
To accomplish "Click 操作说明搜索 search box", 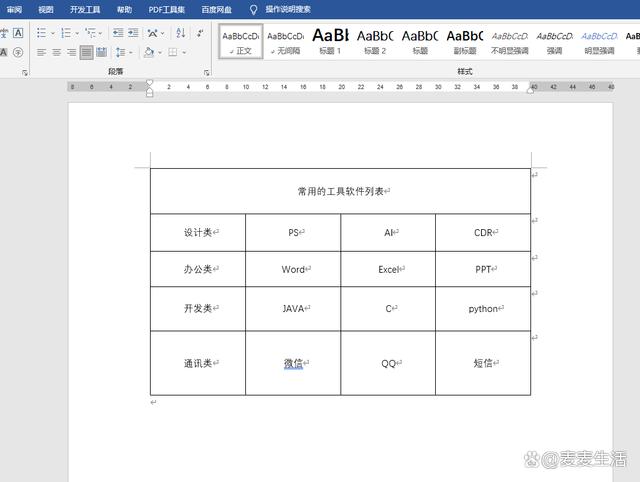I will [288, 9].
